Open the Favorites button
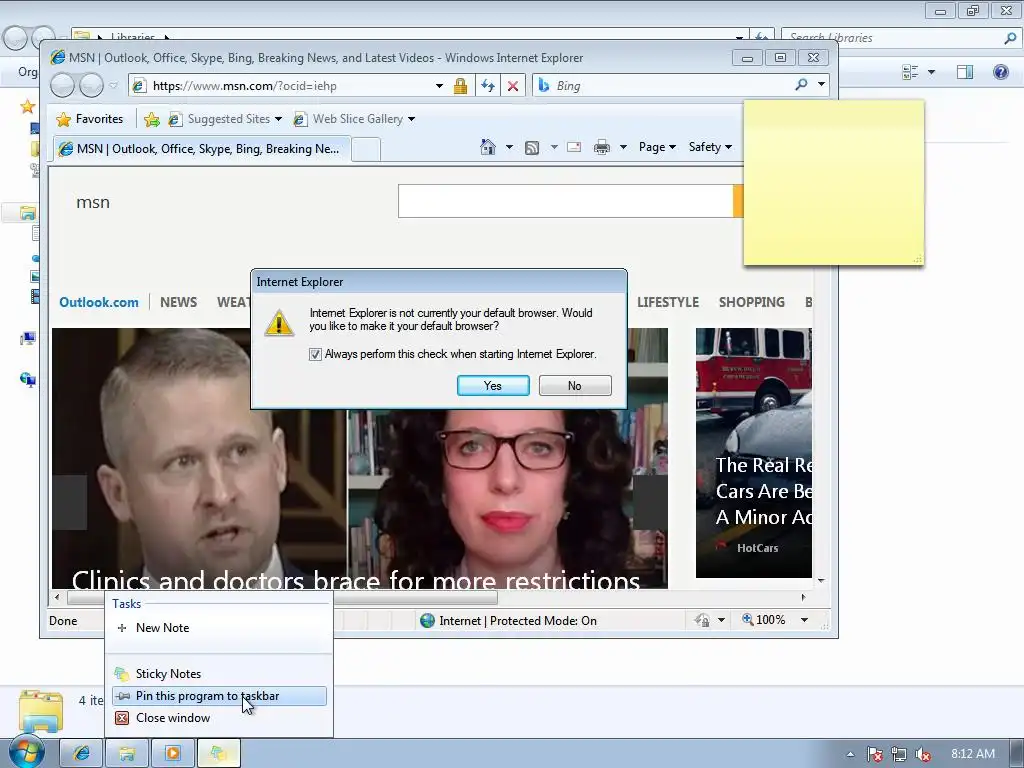This screenshot has width=1024, height=768. [90, 119]
